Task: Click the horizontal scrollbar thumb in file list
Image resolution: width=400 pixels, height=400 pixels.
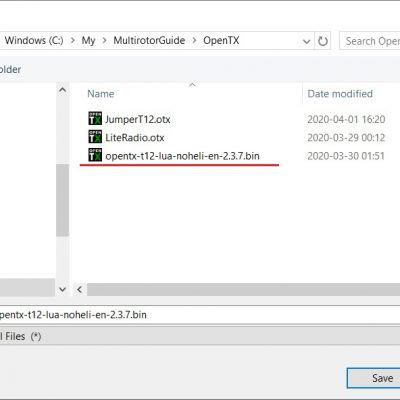Action: pyautogui.click(x=243, y=289)
